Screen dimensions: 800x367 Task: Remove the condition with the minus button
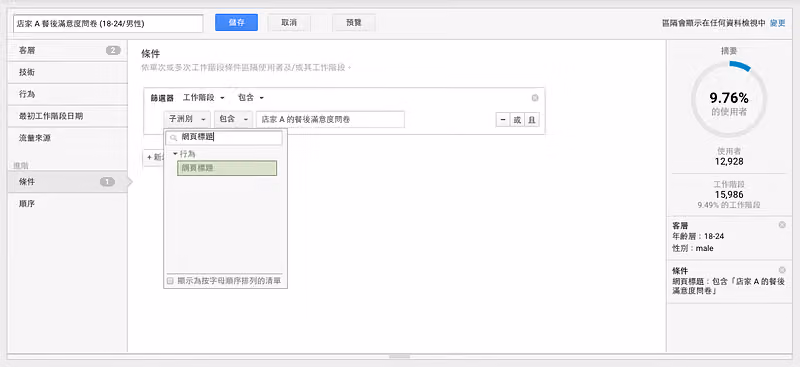click(503, 120)
